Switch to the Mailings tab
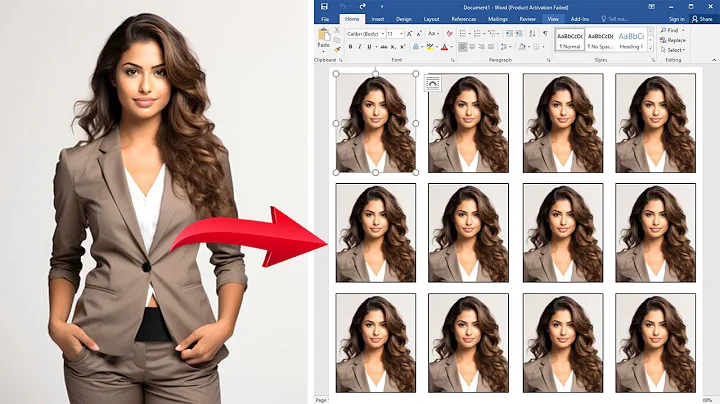This screenshot has height=404, width=720. [x=498, y=19]
